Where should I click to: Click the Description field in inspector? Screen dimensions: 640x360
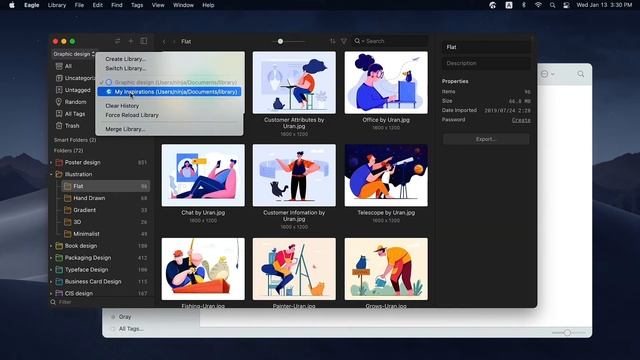(x=486, y=63)
